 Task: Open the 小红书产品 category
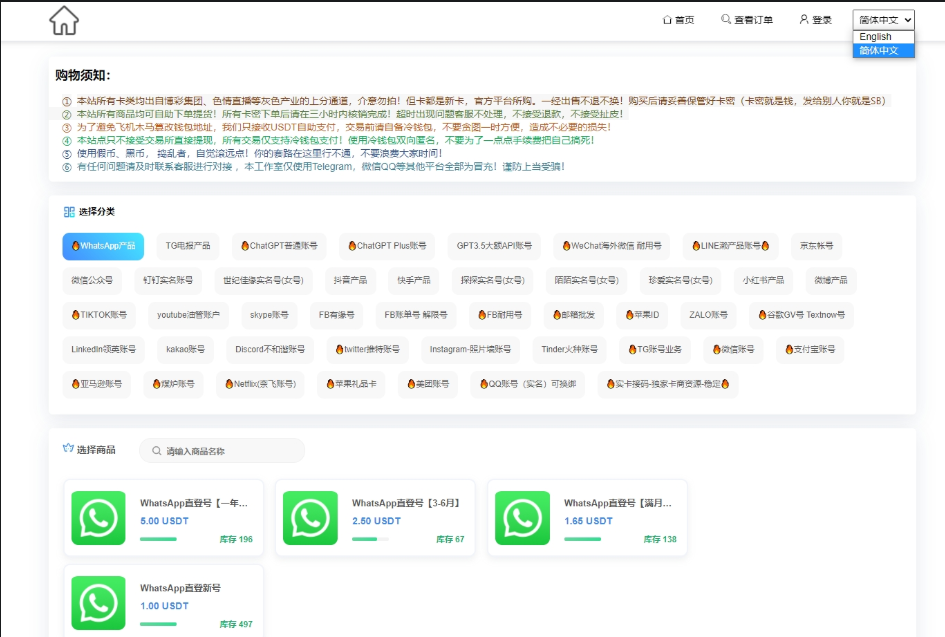click(764, 280)
